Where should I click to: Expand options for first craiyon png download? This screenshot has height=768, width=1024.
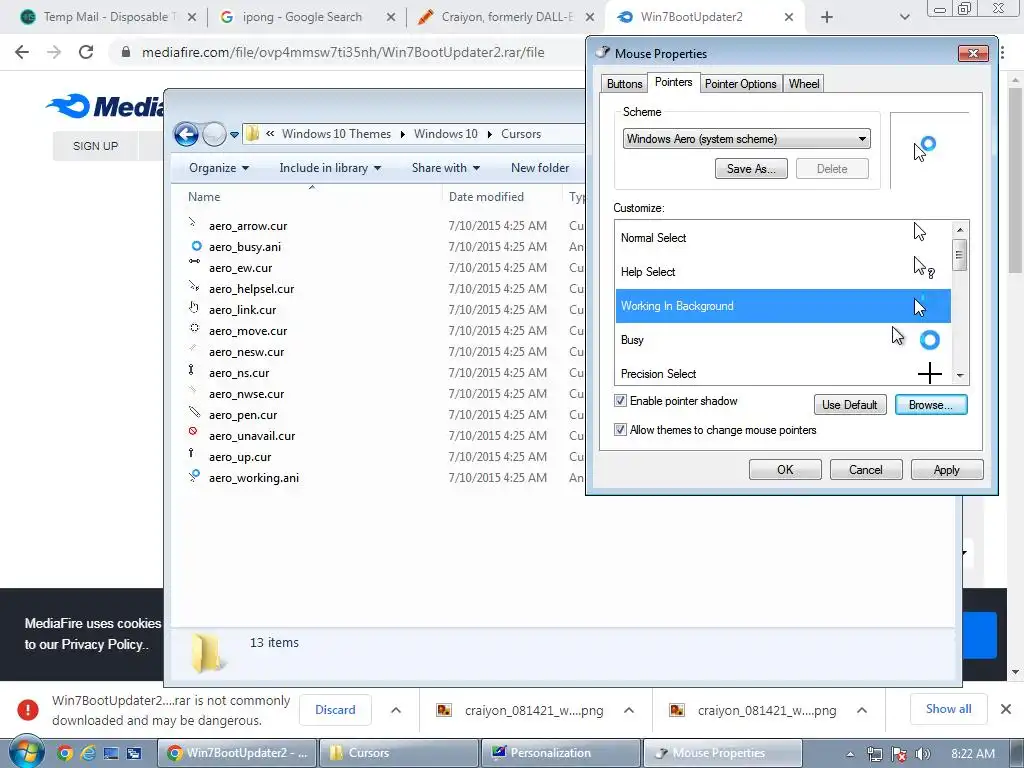pos(629,710)
